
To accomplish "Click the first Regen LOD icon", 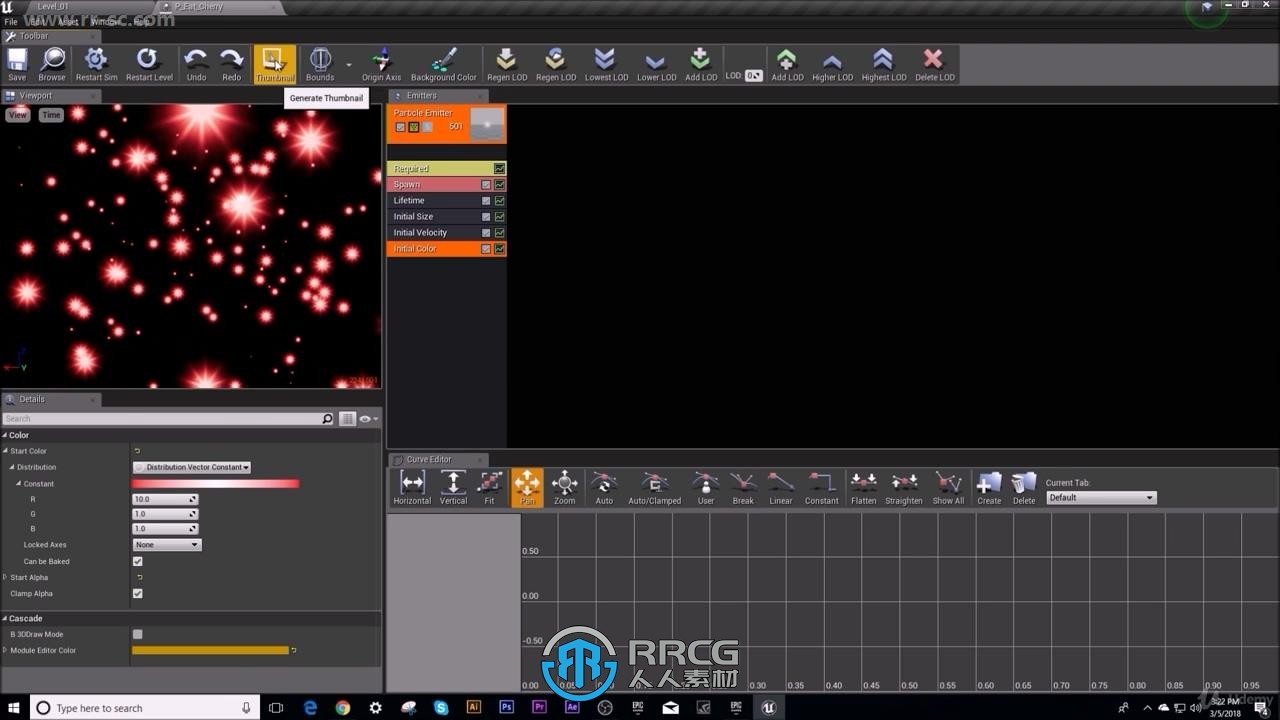I will coord(507,64).
